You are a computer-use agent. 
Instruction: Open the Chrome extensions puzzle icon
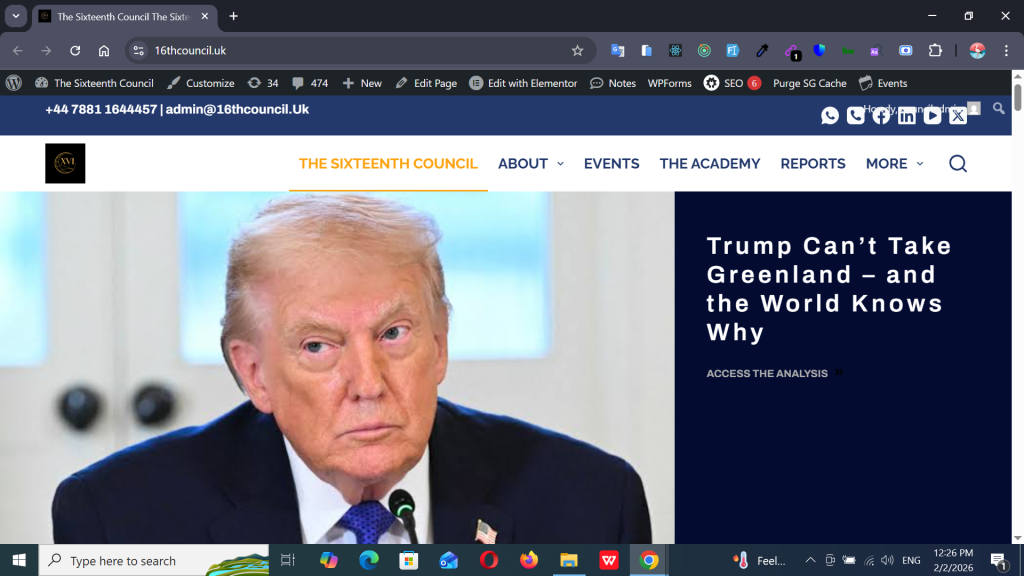pos(935,50)
